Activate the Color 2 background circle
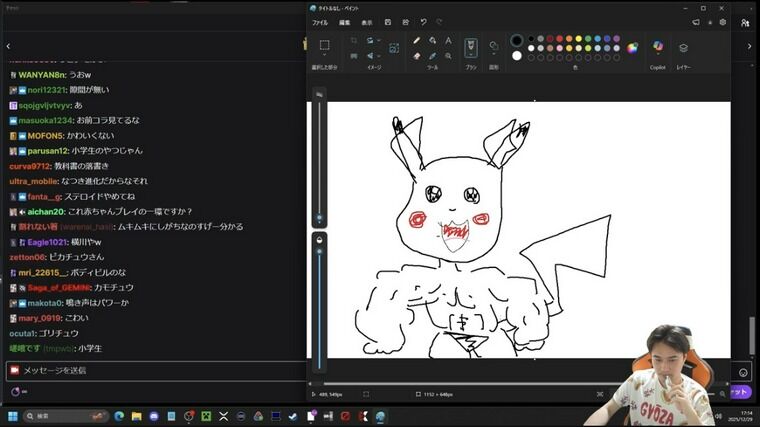This screenshot has width=760, height=427. tap(517, 56)
